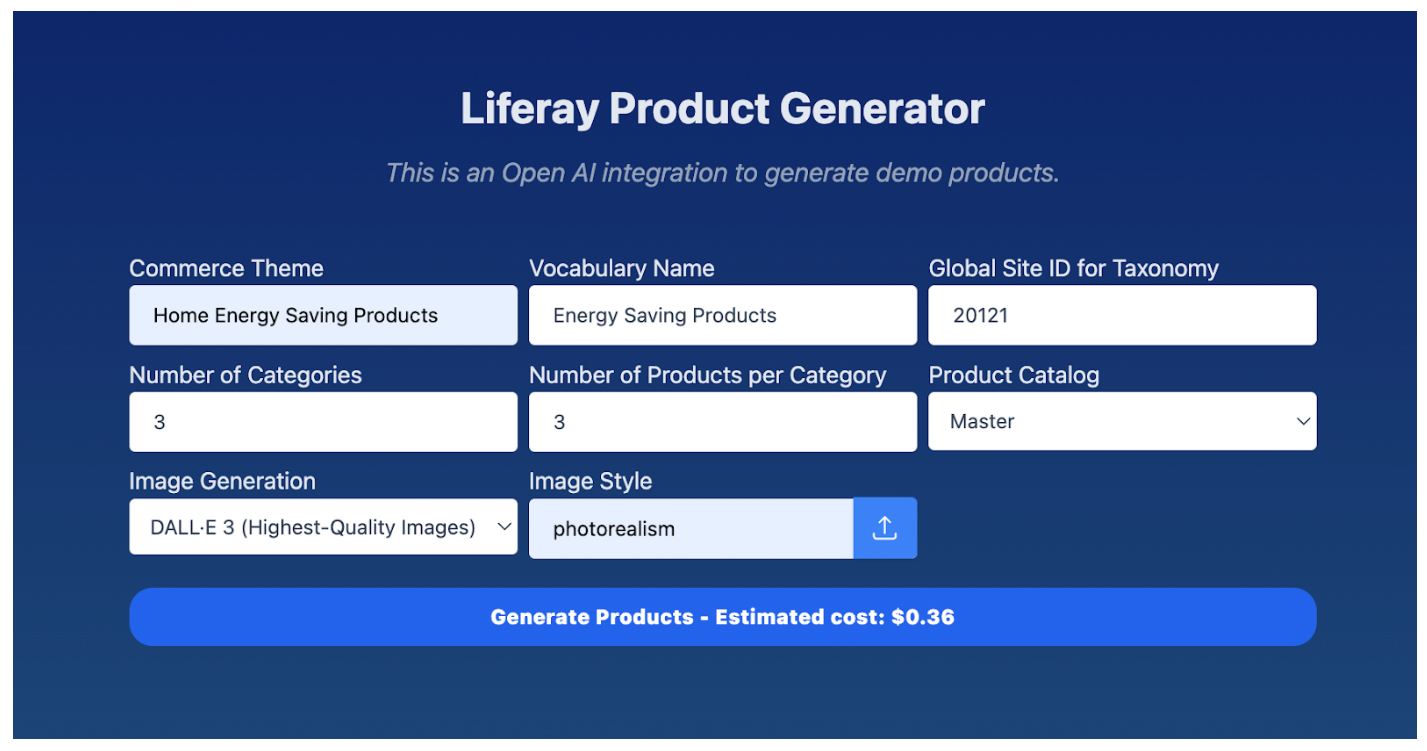Click the Number of Products per Category label

707,376
